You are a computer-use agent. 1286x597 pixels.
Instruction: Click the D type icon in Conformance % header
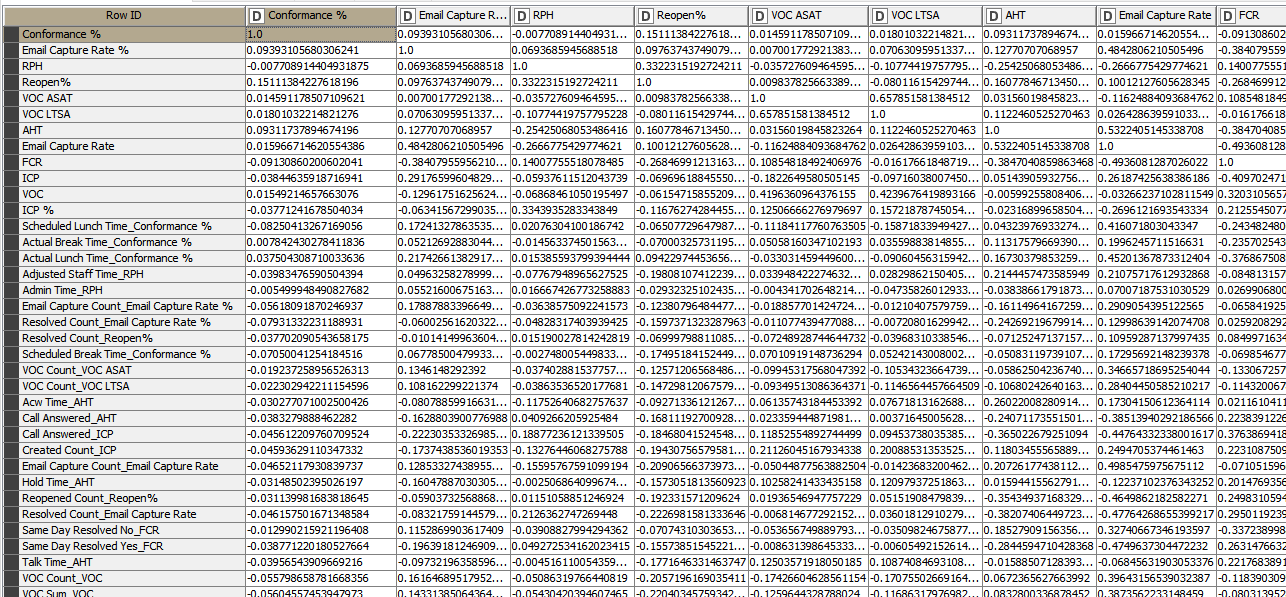point(257,16)
